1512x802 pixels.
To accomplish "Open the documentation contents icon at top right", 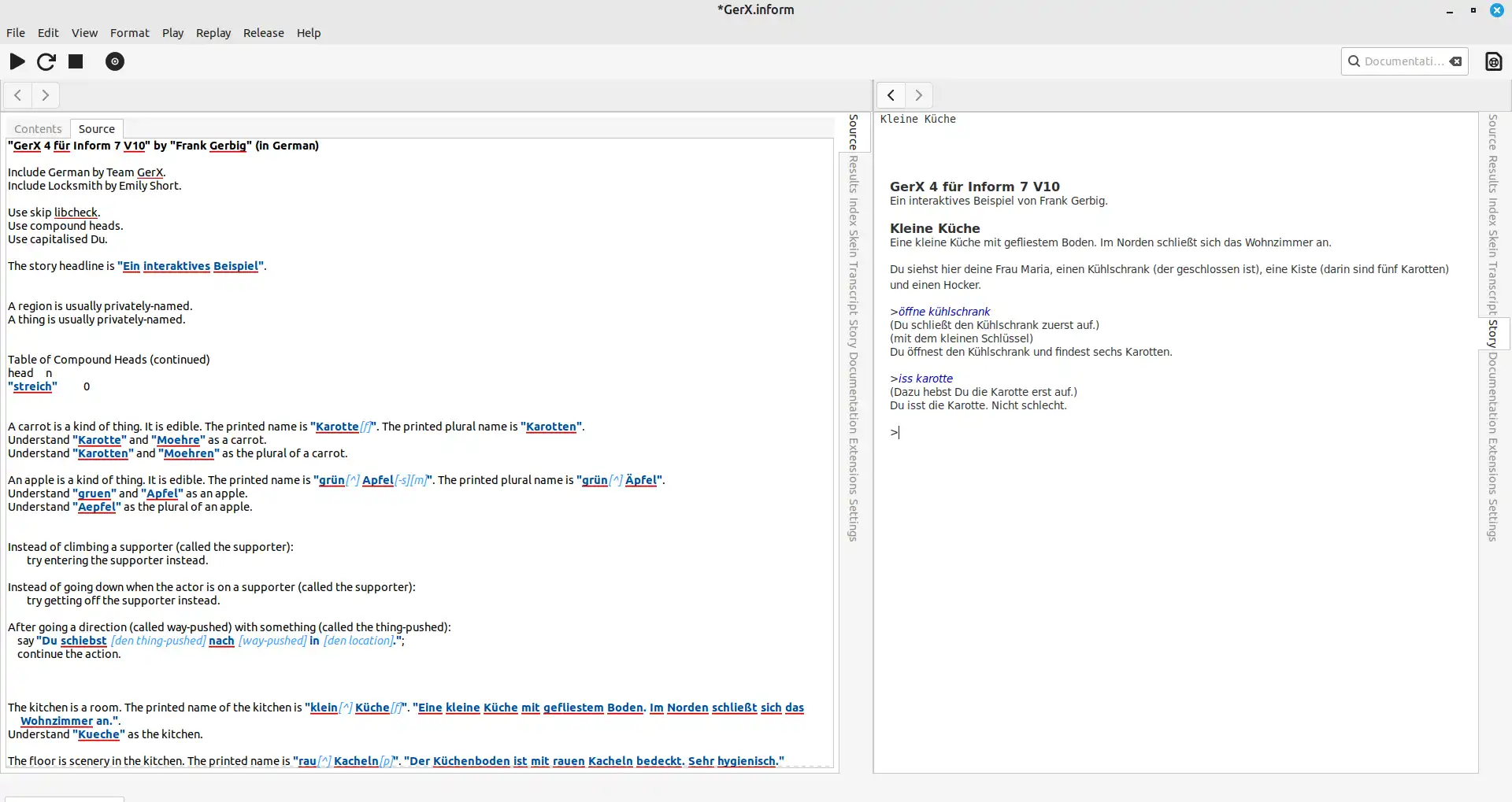I will point(1493,61).
